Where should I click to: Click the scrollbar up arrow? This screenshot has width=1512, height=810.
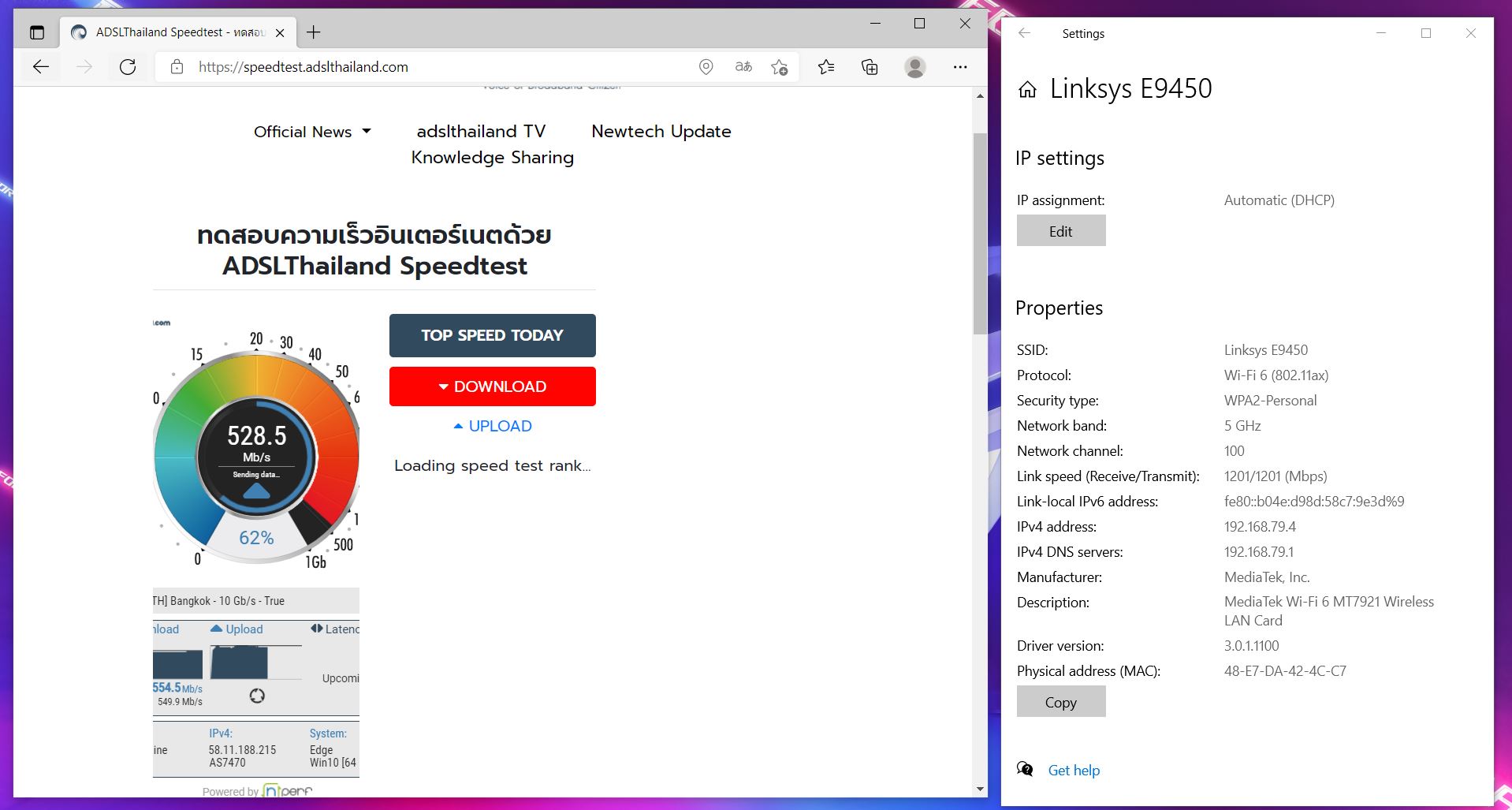[980, 95]
